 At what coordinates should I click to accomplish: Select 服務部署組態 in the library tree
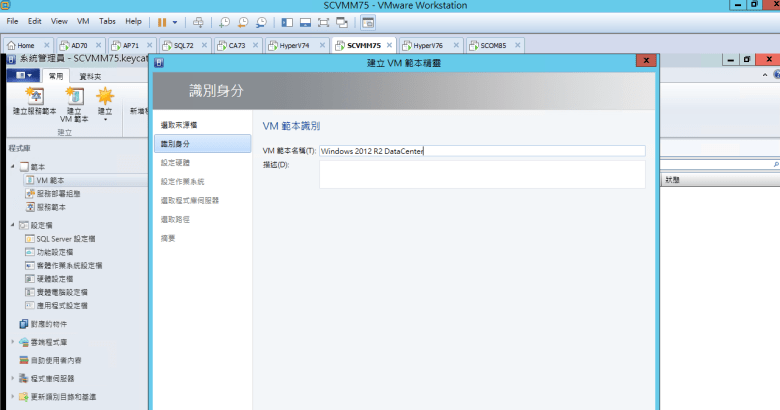click(57, 193)
